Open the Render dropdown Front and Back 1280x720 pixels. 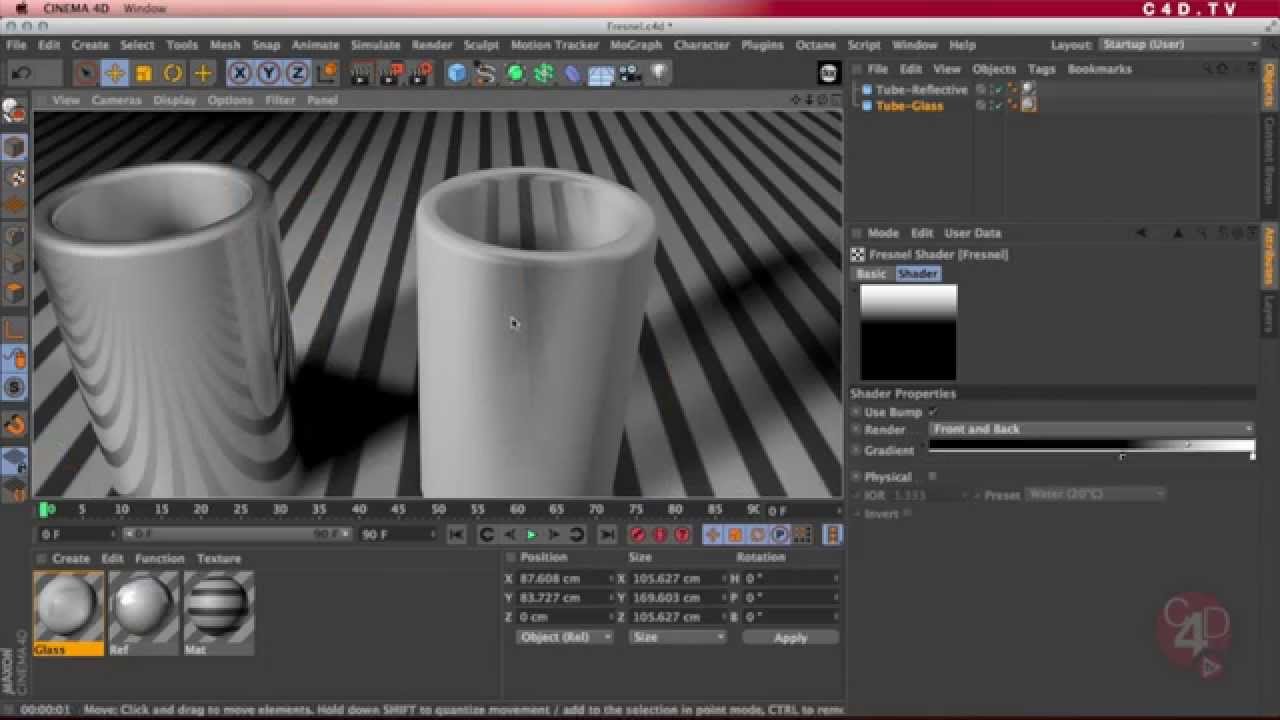coord(1091,429)
